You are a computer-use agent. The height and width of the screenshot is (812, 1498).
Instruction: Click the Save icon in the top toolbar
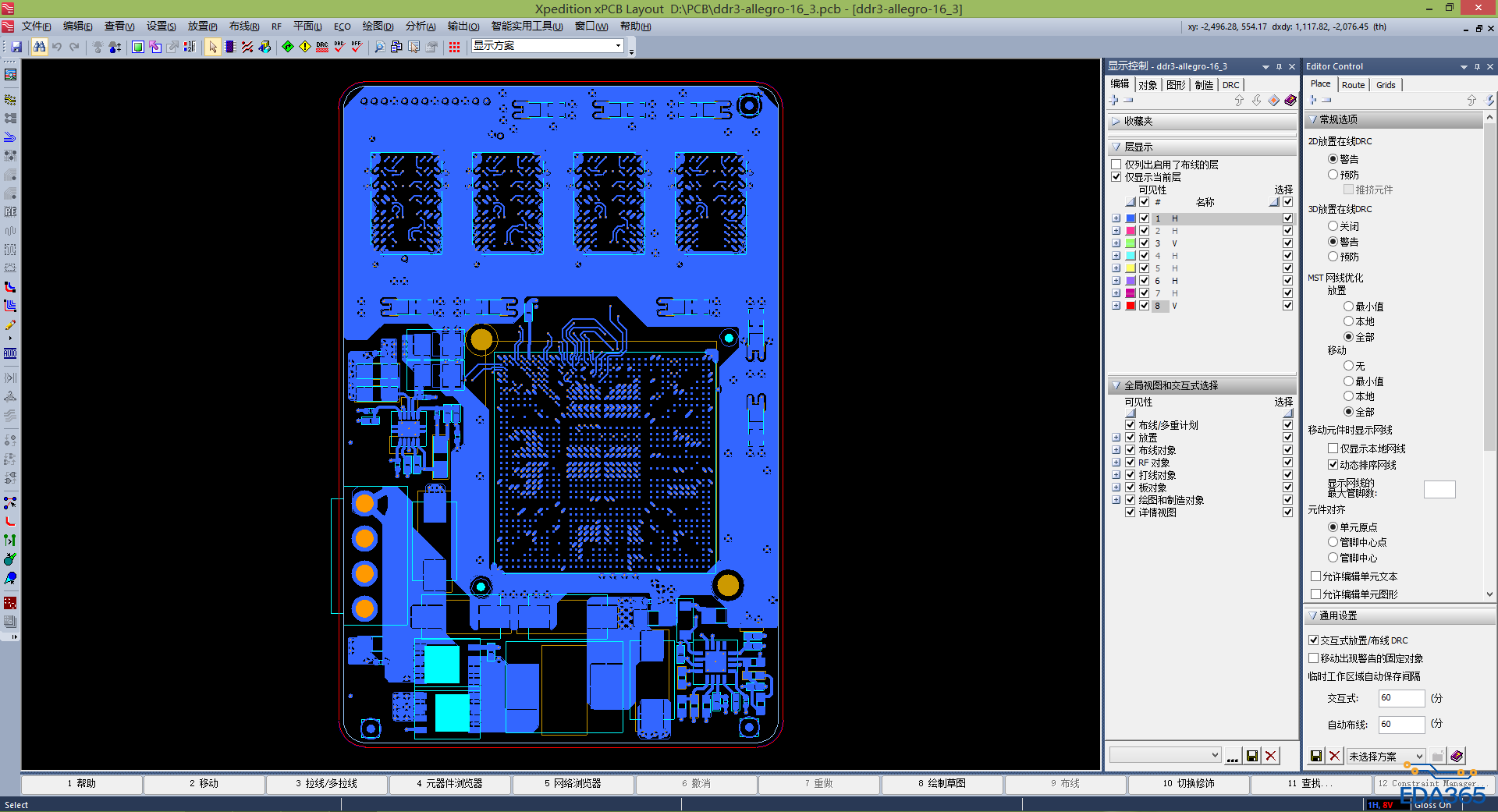tap(16, 47)
